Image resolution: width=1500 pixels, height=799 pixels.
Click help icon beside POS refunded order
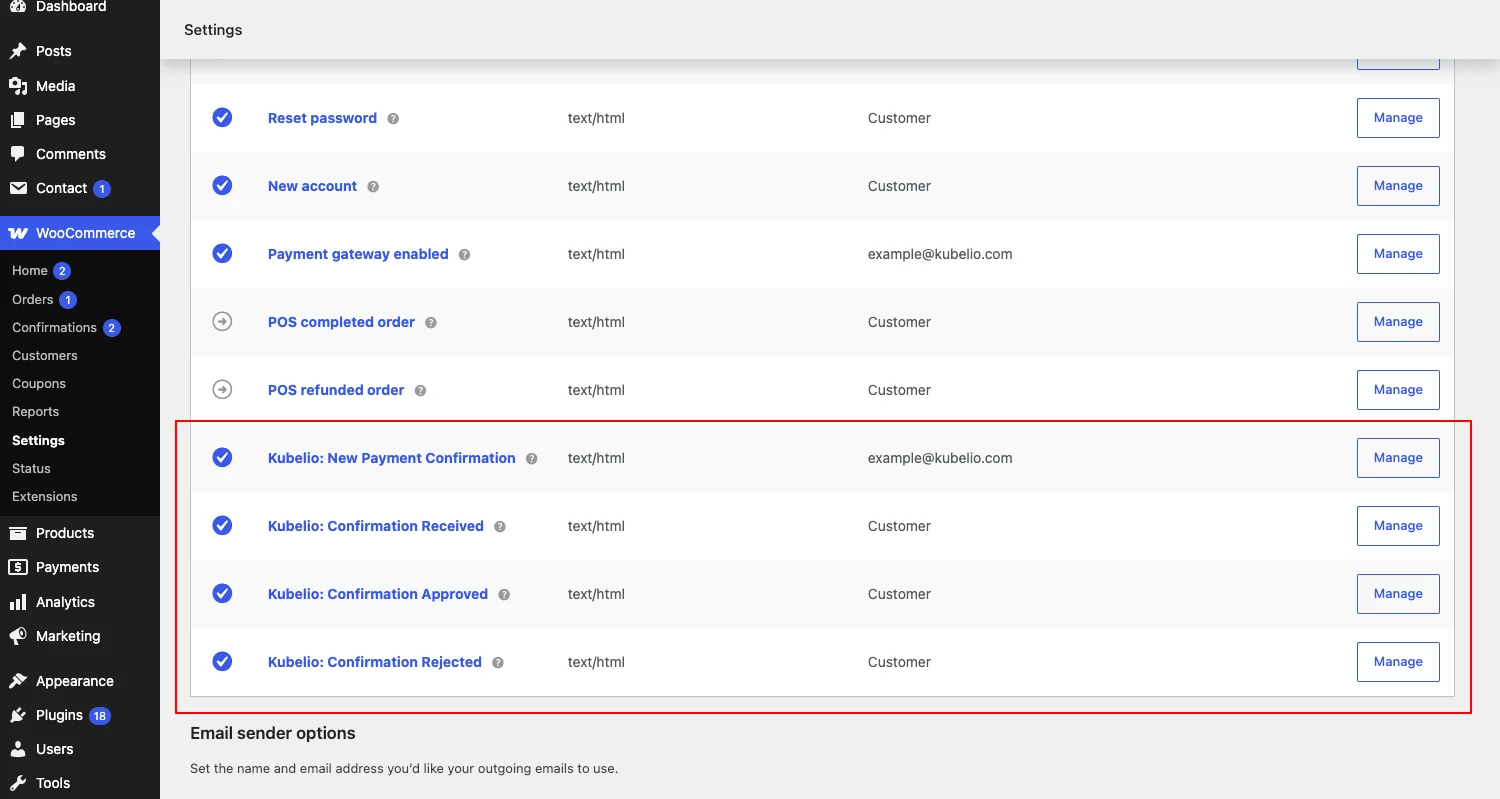point(420,390)
